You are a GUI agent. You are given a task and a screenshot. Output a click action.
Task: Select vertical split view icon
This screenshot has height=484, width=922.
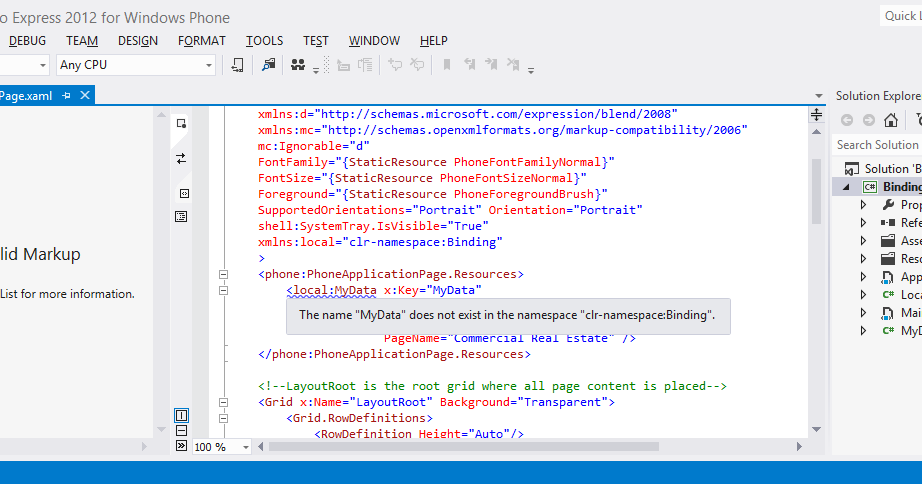point(181,416)
